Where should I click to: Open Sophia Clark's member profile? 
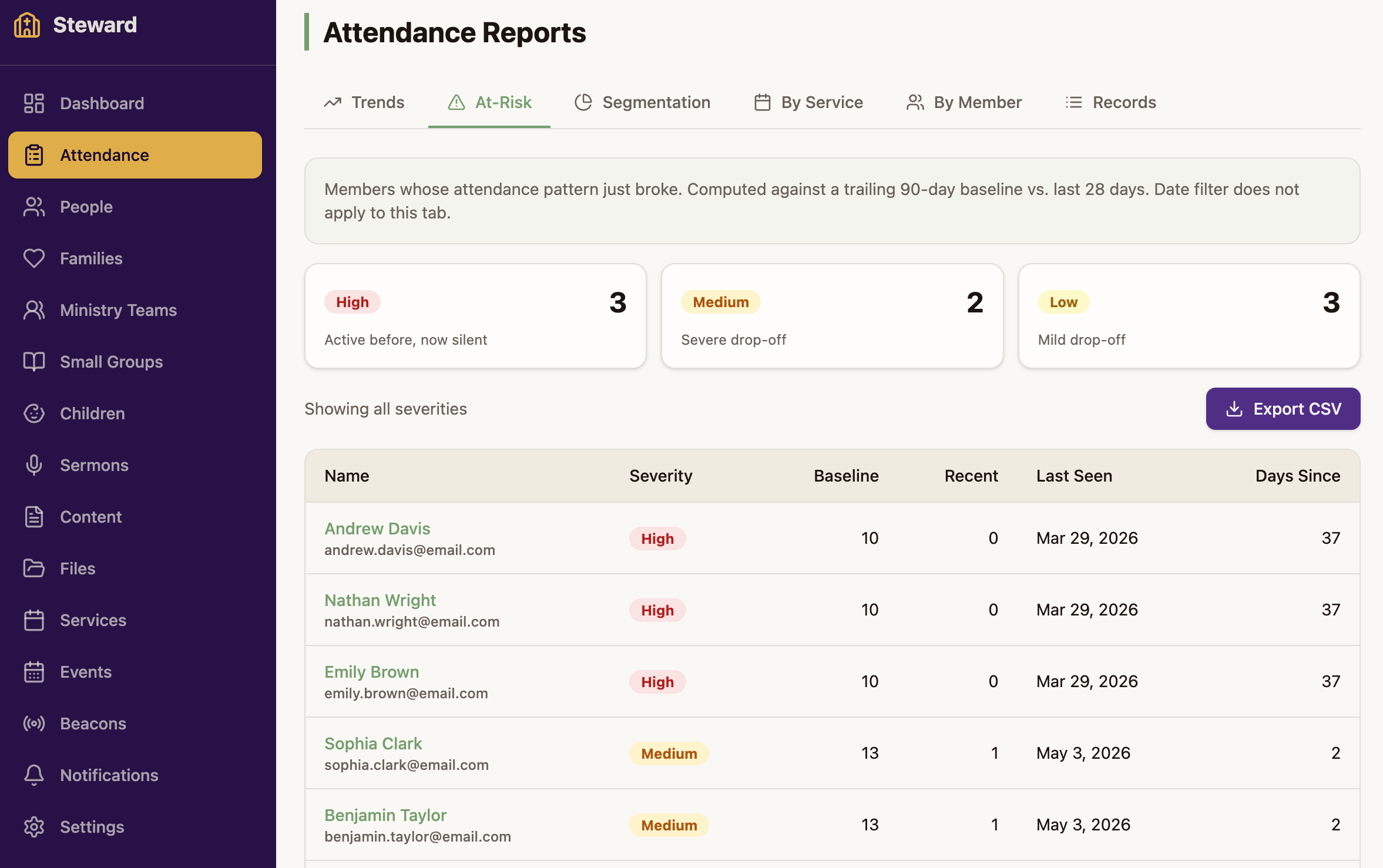pyautogui.click(x=373, y=743)
